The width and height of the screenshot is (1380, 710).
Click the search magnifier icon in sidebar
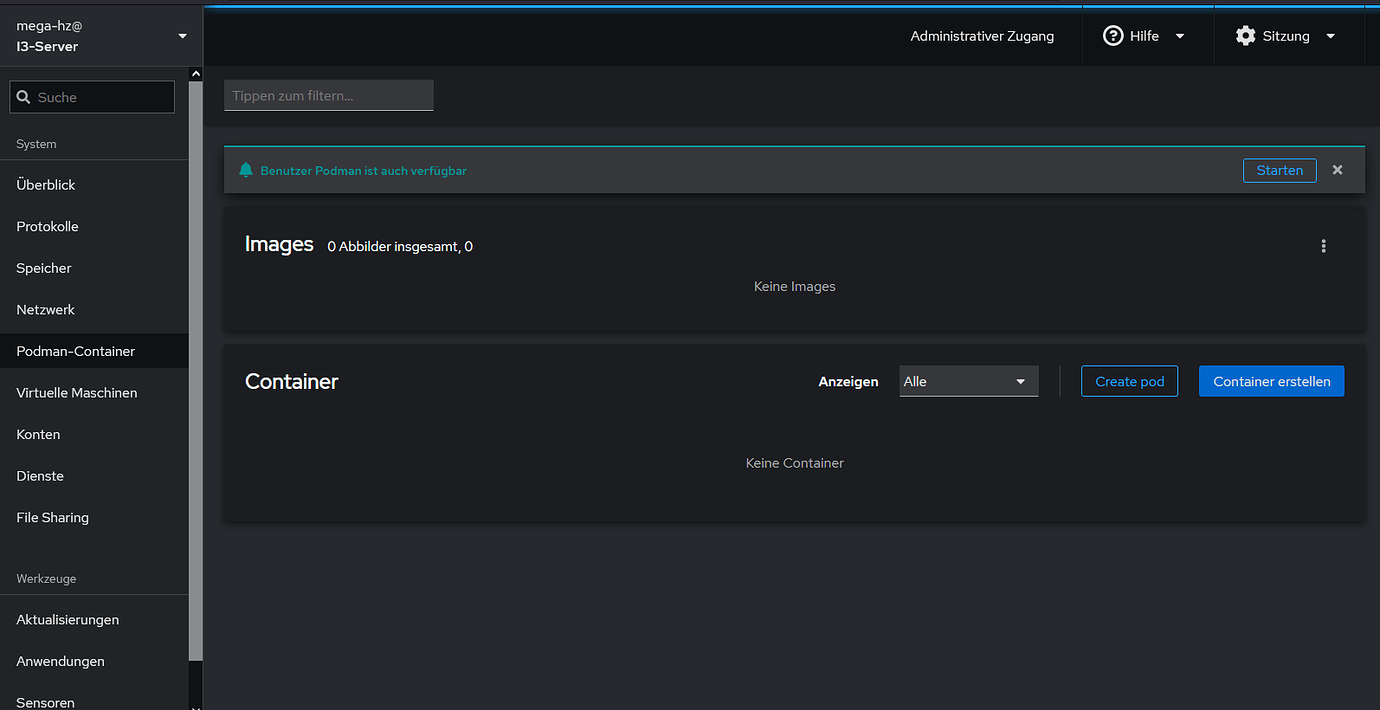[24, 96]
